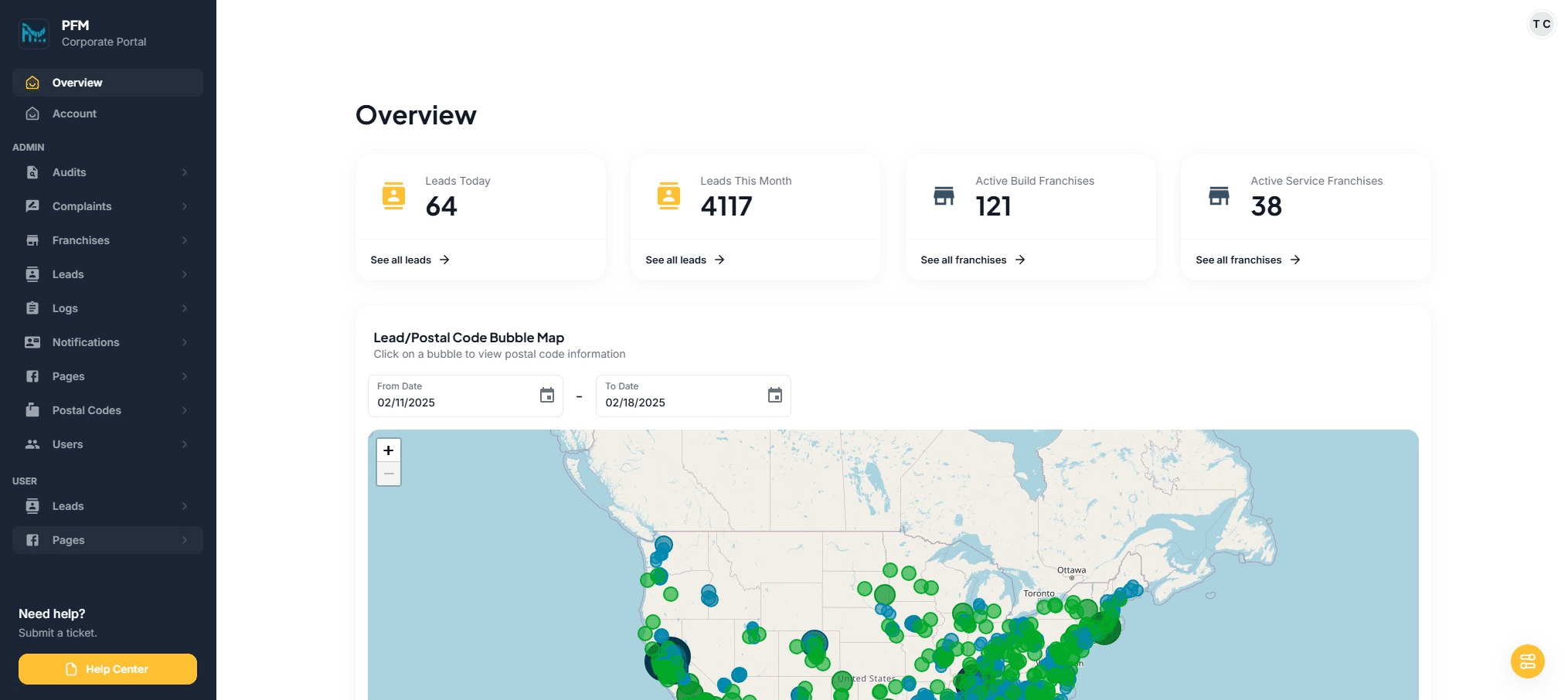Click the From Date calendar icon
1568x700 pixels.
coord(547,396)
